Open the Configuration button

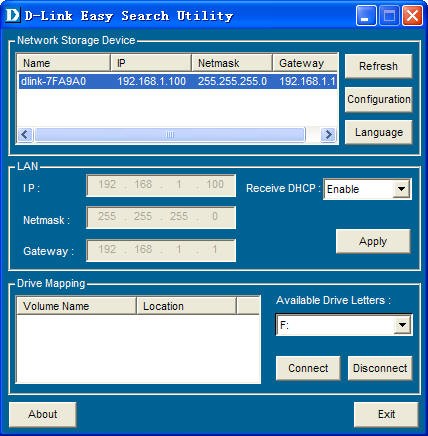coord(378,99)
